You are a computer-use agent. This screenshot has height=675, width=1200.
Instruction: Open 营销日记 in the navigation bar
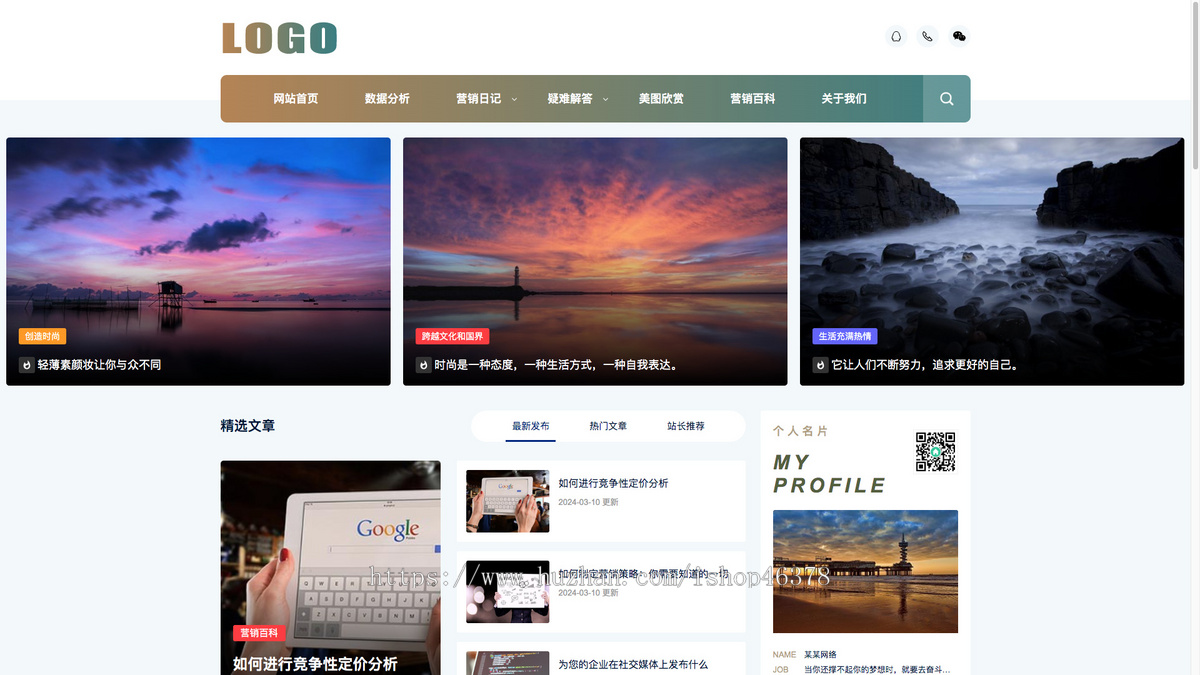pos(478,99)
